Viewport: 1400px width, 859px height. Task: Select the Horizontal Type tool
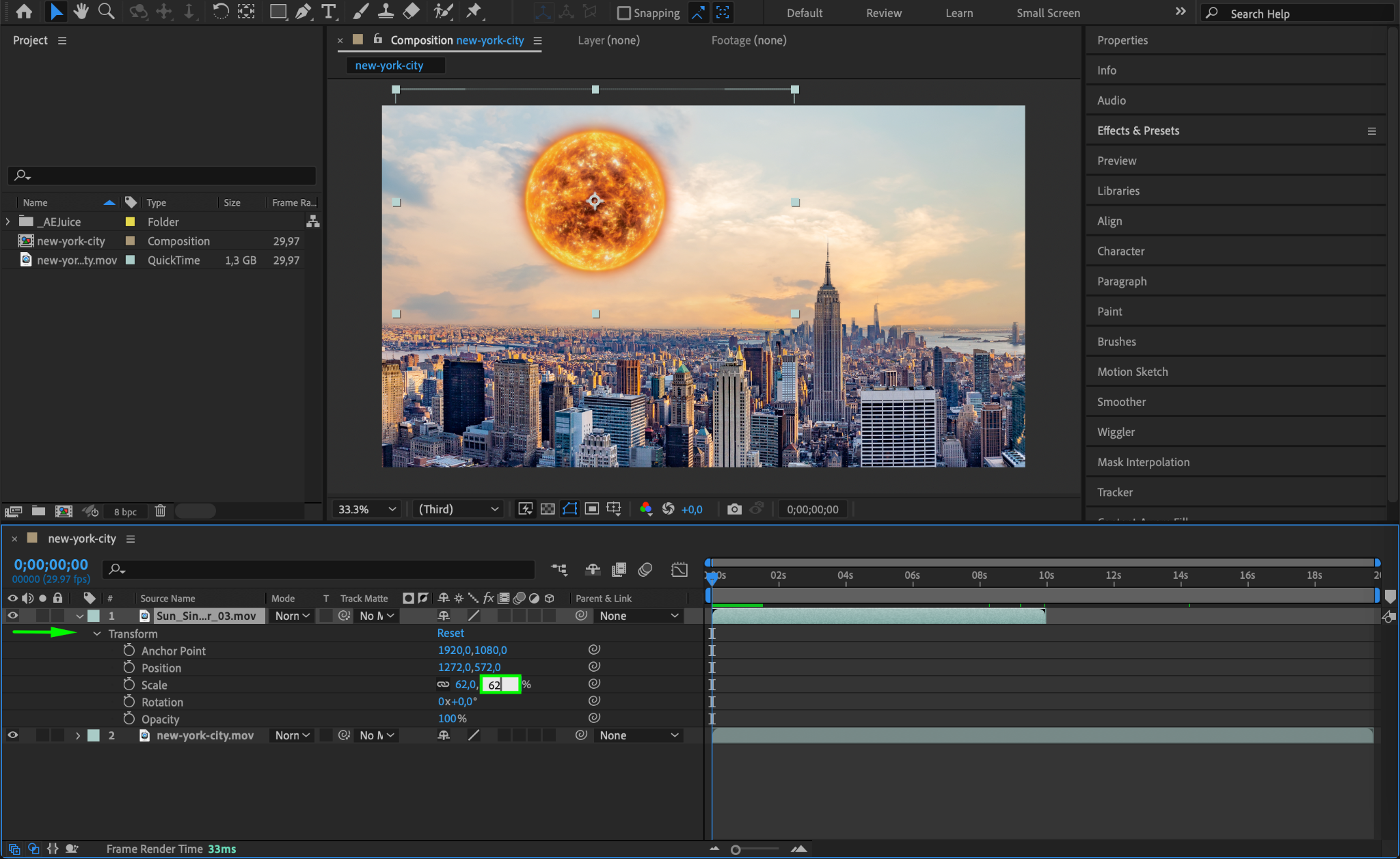coord(329,12)
